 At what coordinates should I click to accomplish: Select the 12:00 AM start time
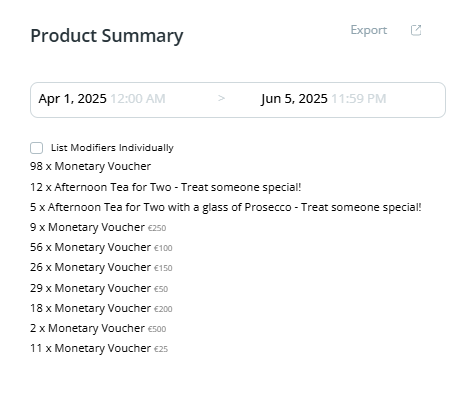(x=138, y=99)
